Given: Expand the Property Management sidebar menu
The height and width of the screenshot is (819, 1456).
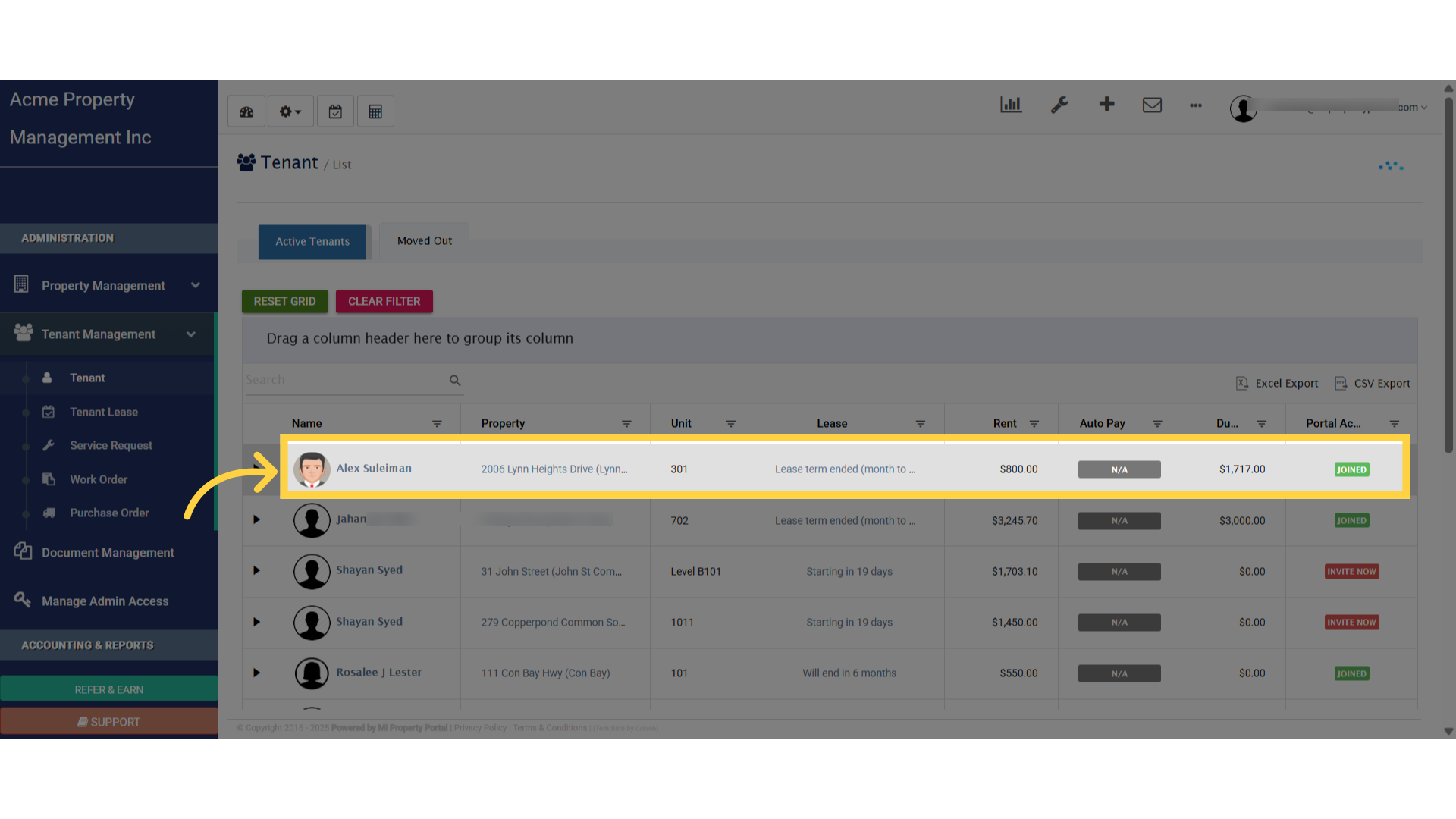Looking at the screenshot, I should (108, 286).
